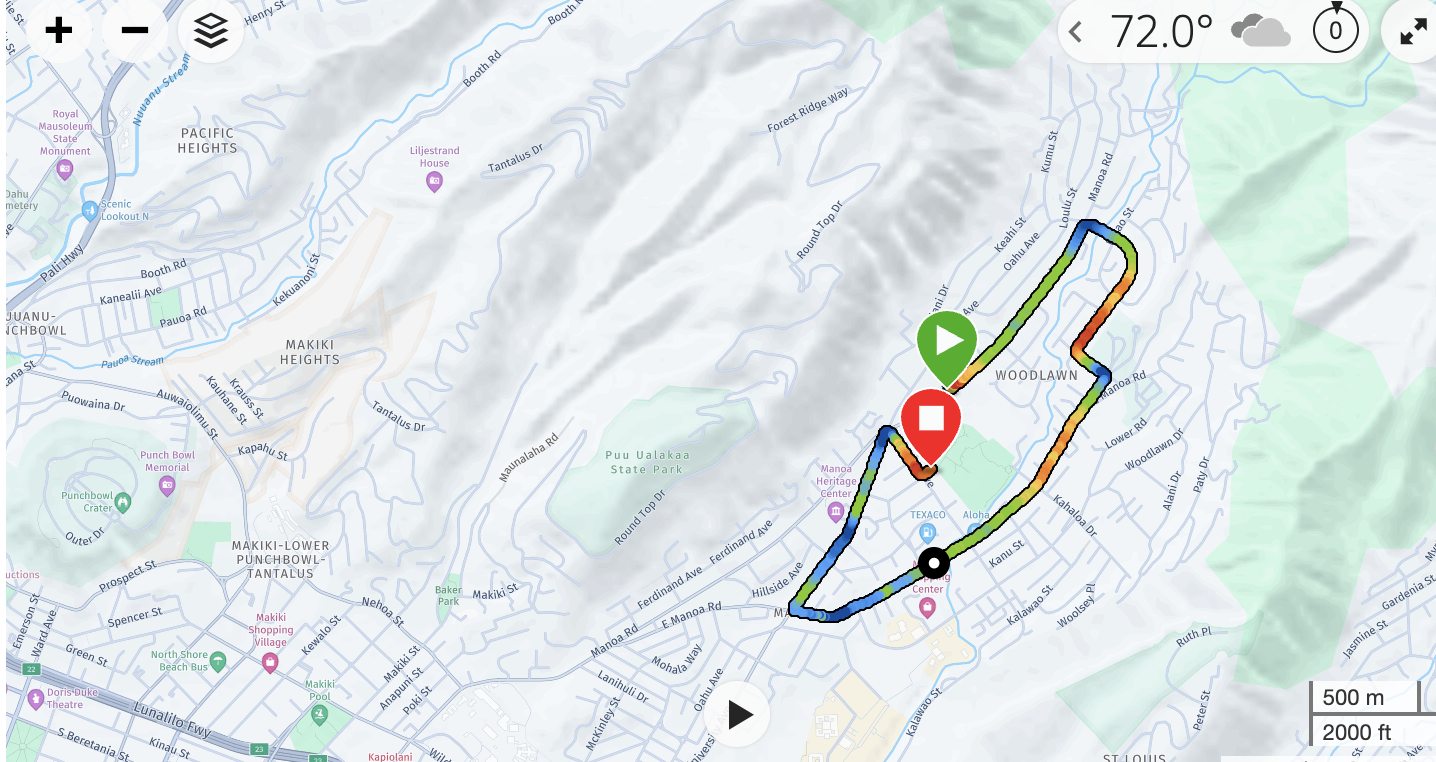Click the Manoa Heritage Center map pin

click(836, 512)
